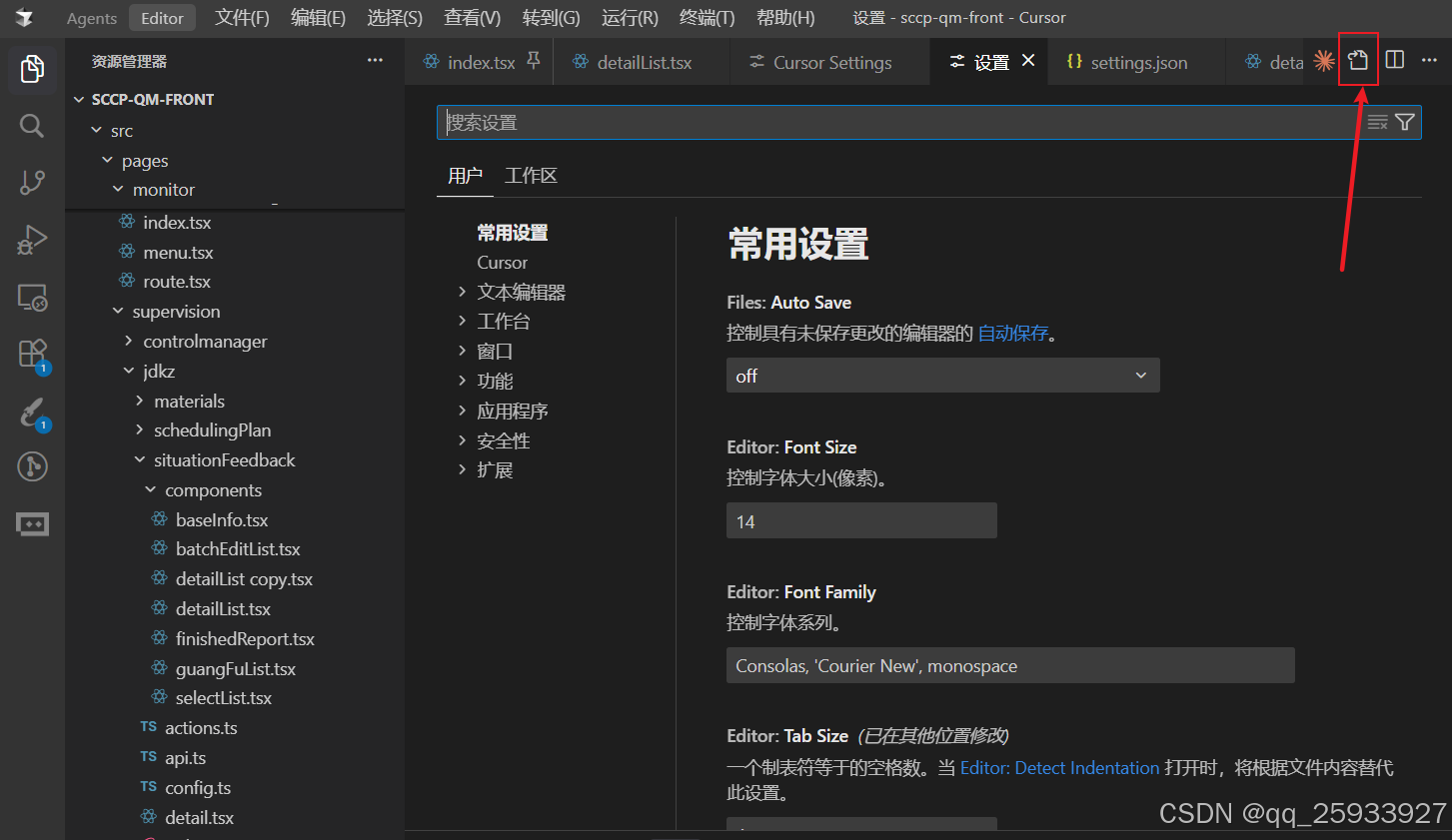Open route.tsx in file tree

[177, 281]
